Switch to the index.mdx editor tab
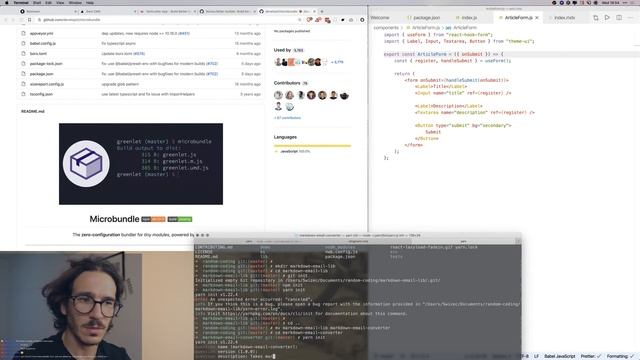Viewport: 640px width, 360px height. (562, 18)
